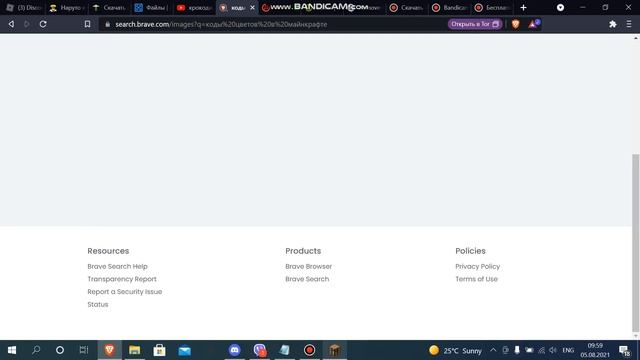Image resolution: width=640 pixels, height=360 pixels.
Task: Open Bandicam recorder from taskbar
Action: 309,350
